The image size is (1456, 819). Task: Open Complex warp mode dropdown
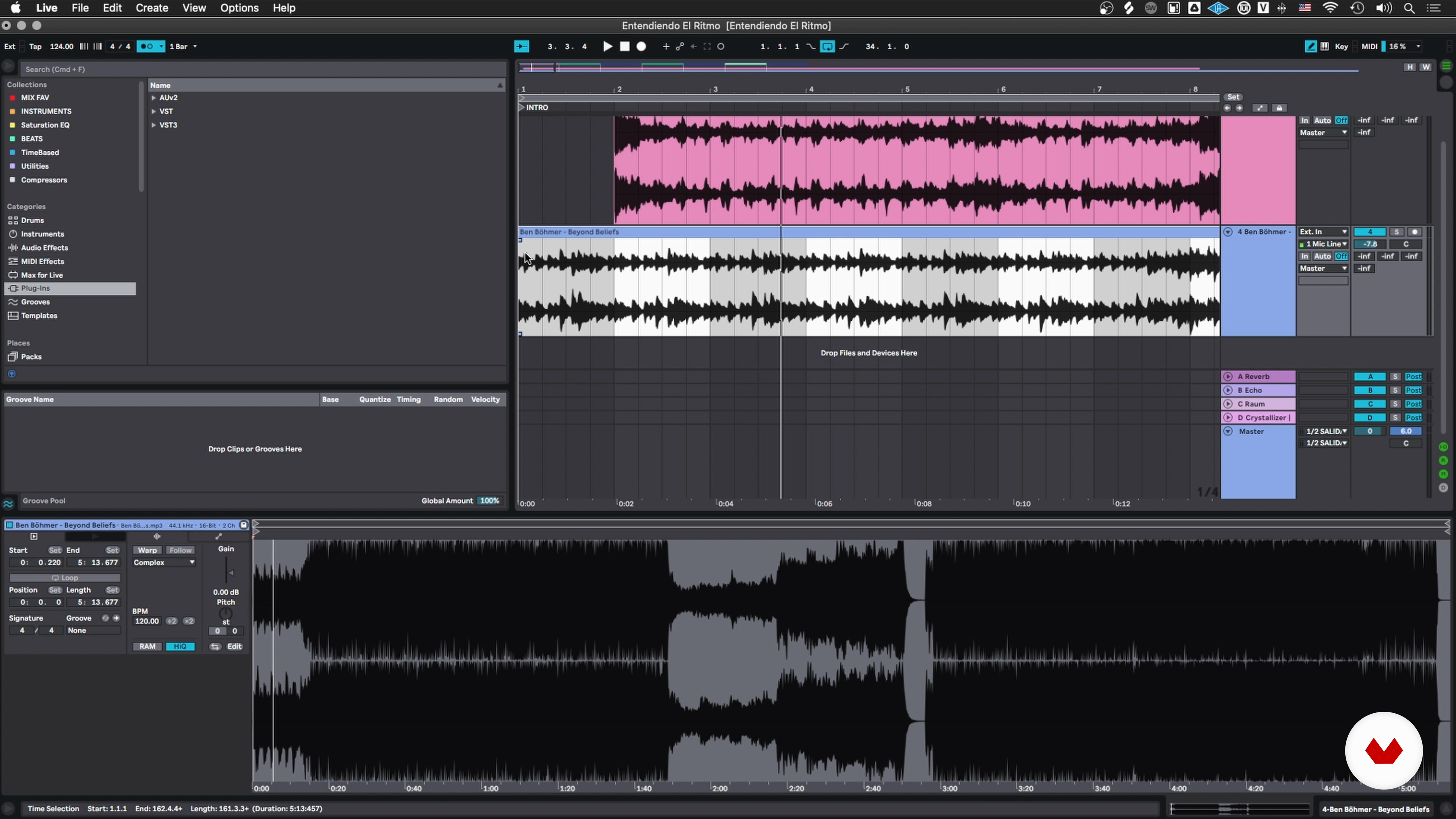coord(164,562)
